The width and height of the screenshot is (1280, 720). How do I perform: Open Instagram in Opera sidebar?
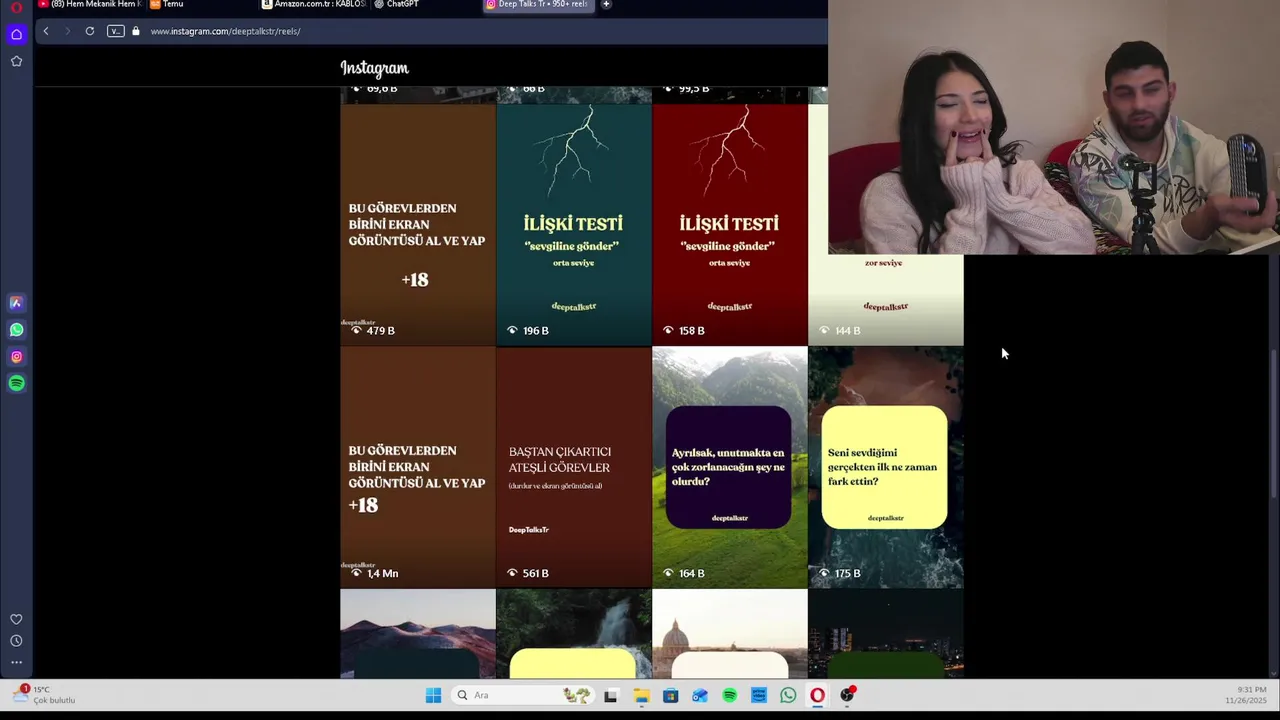pyautogui.click(x=16, y=356)
